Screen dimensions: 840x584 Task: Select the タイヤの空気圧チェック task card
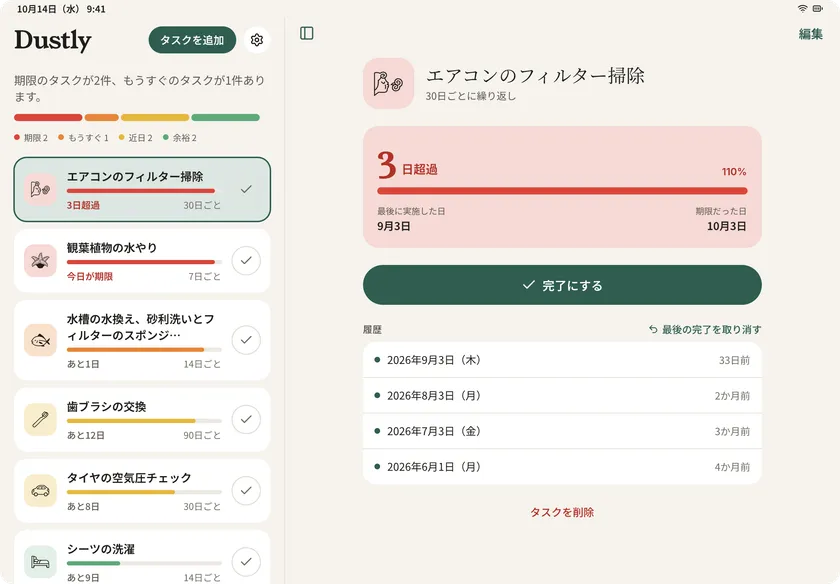[x=142, y=491]
